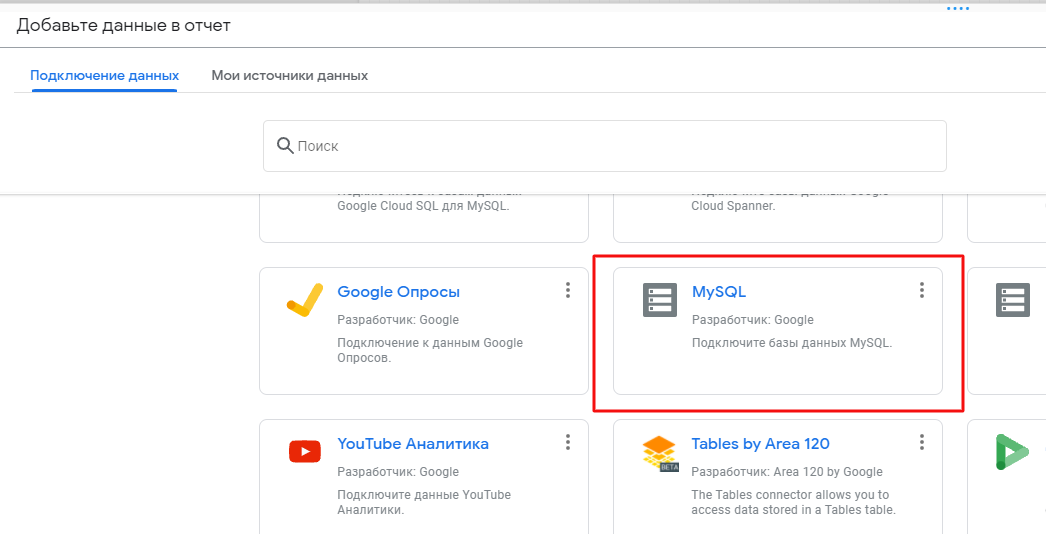
Task: Open the Tables by Area 120 connector
Action: pos(760,444)
